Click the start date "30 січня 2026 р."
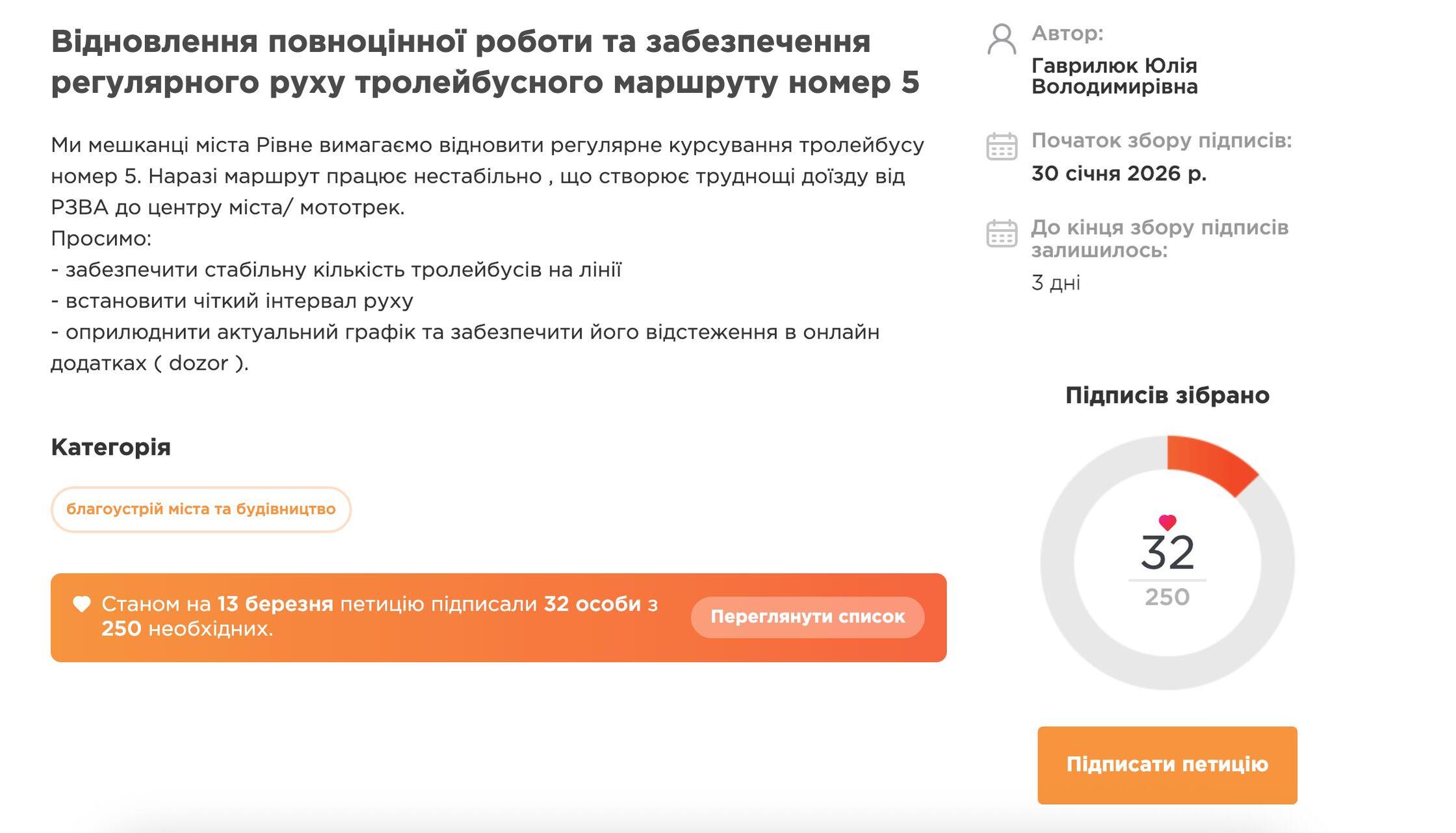Screen dimensions: 1456x833 [1119, 173]
